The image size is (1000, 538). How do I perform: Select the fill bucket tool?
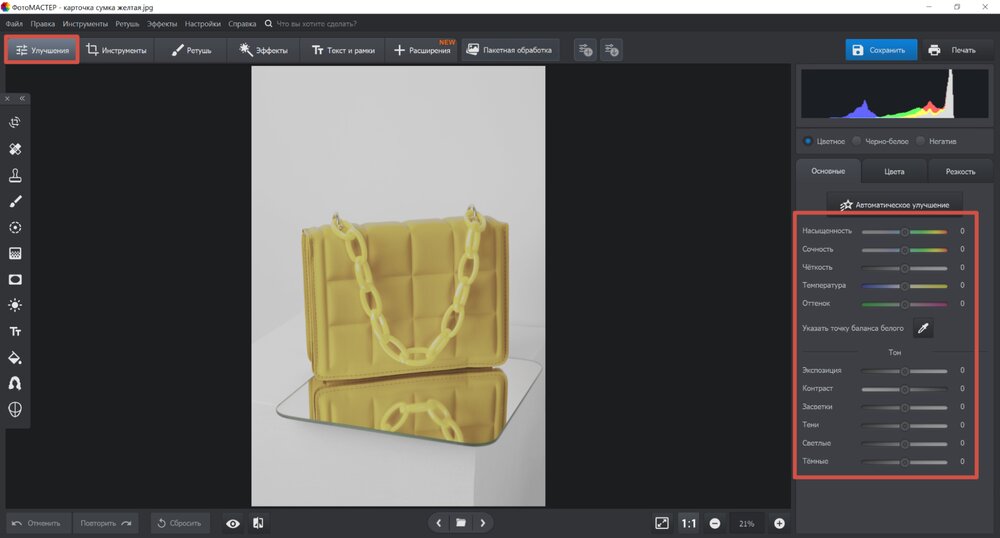pos(15,357)
